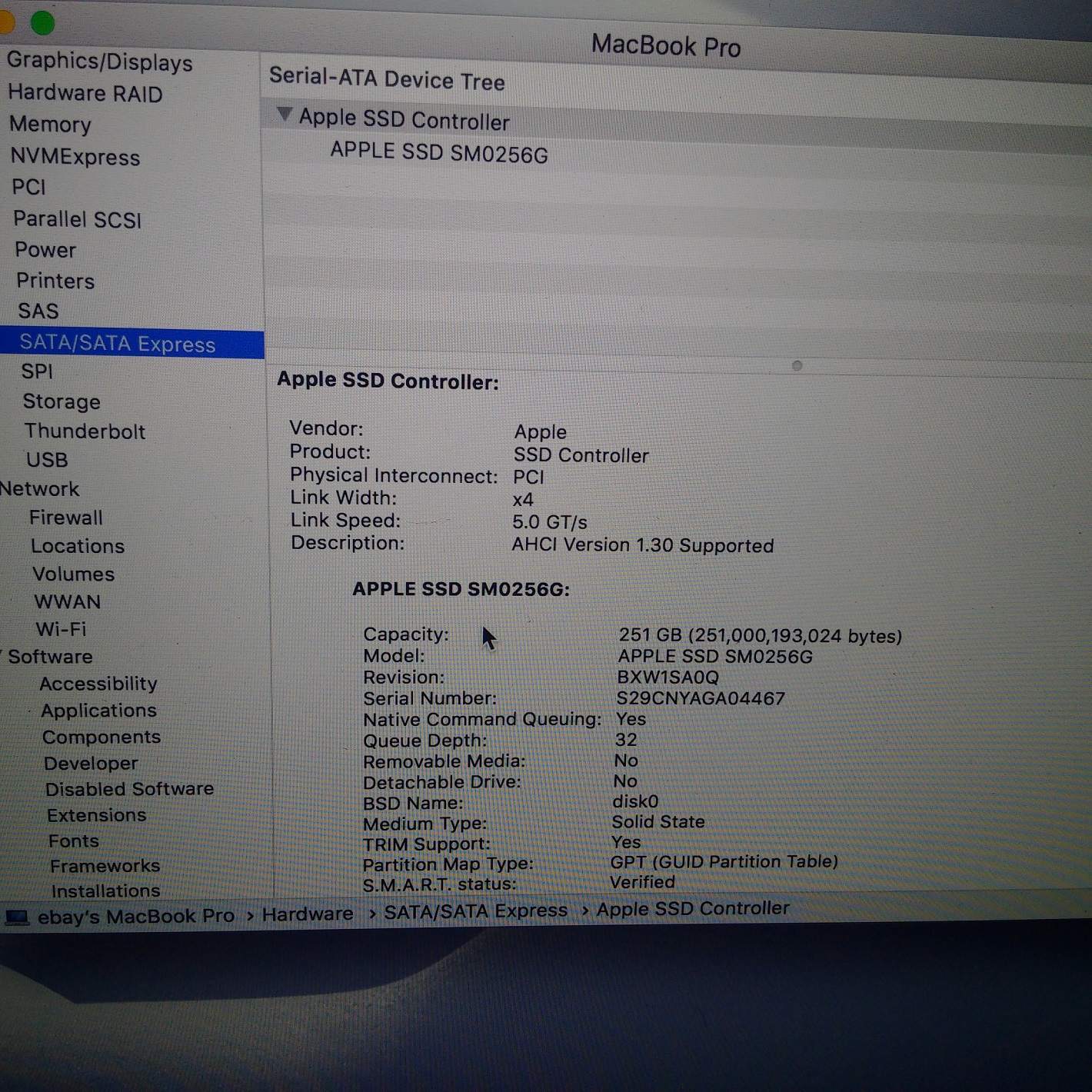Open Disabled Software in sidebar
This screenshot has width=1092, height=1092.
129,789
